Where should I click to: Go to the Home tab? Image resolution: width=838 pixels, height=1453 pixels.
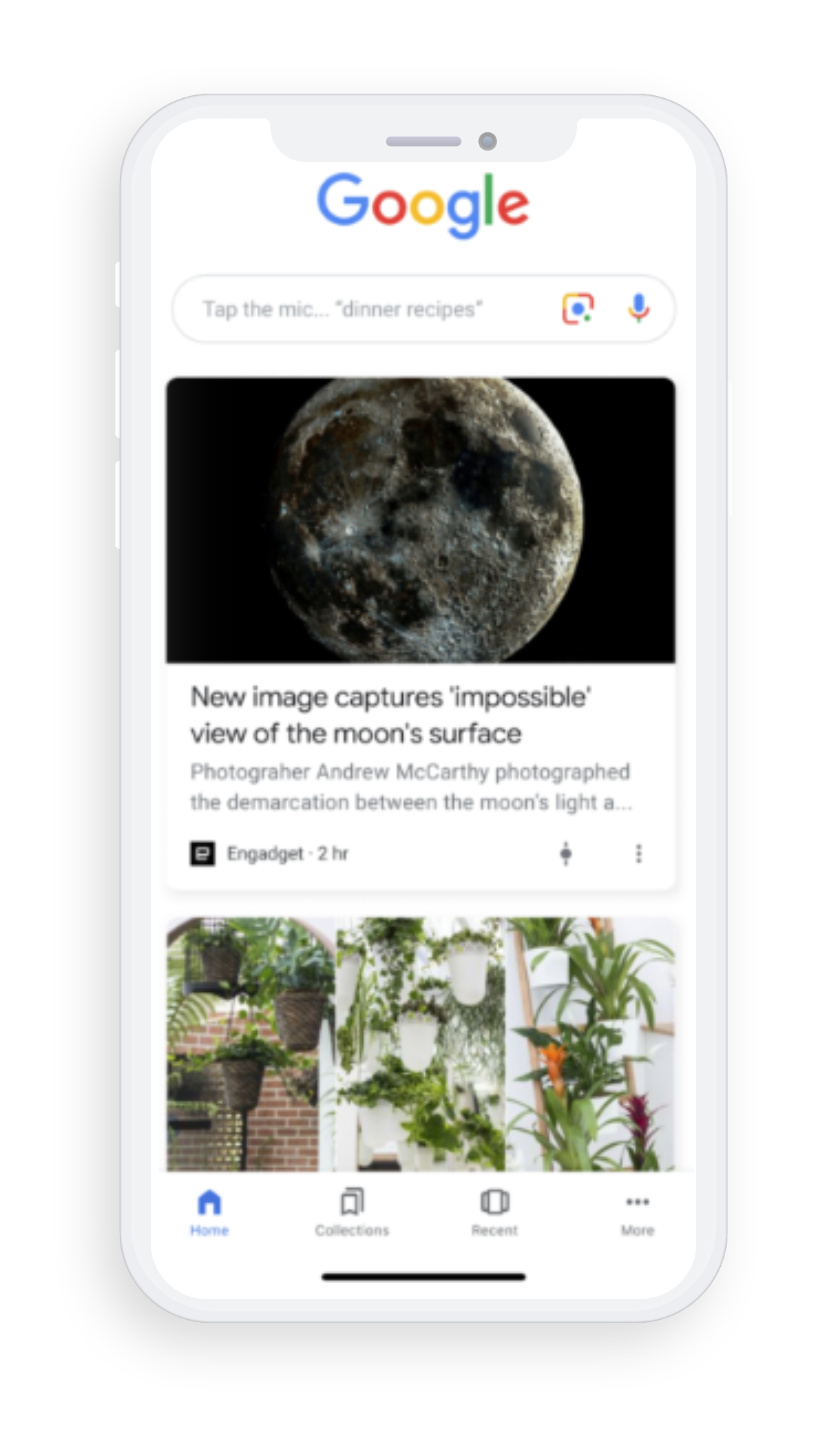tap(210, 1213)
